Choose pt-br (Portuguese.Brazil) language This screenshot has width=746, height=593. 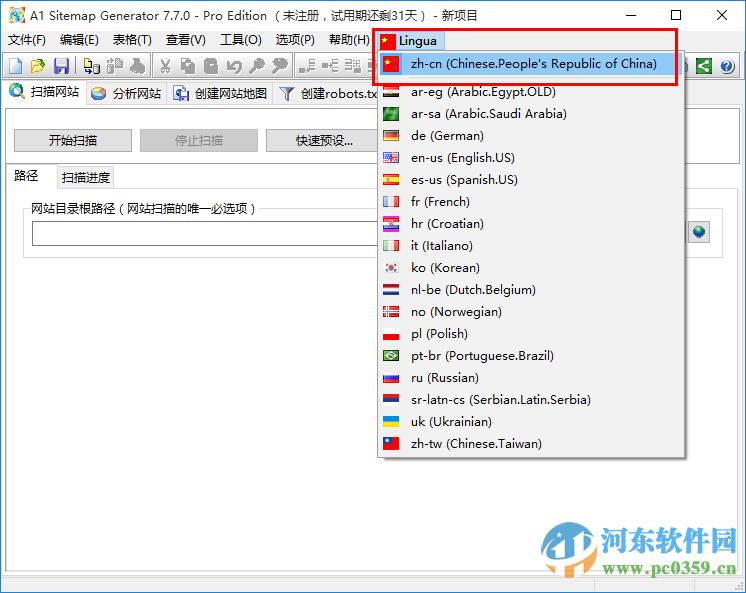531,356
